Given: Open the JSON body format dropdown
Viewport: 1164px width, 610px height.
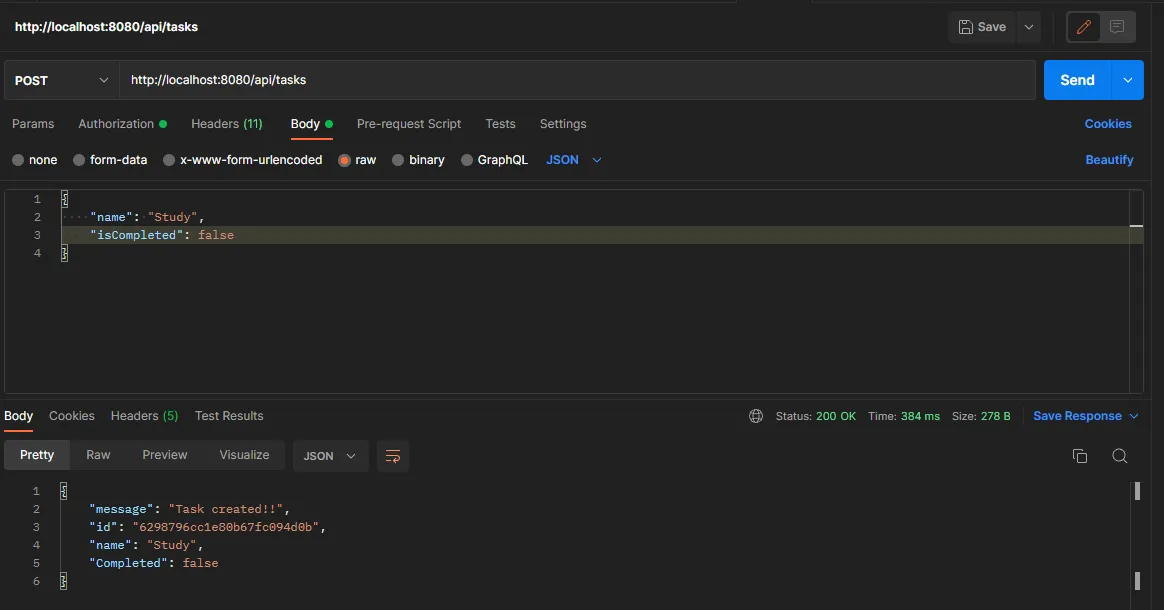Looking at the screenshot, I should coord(574,160).
